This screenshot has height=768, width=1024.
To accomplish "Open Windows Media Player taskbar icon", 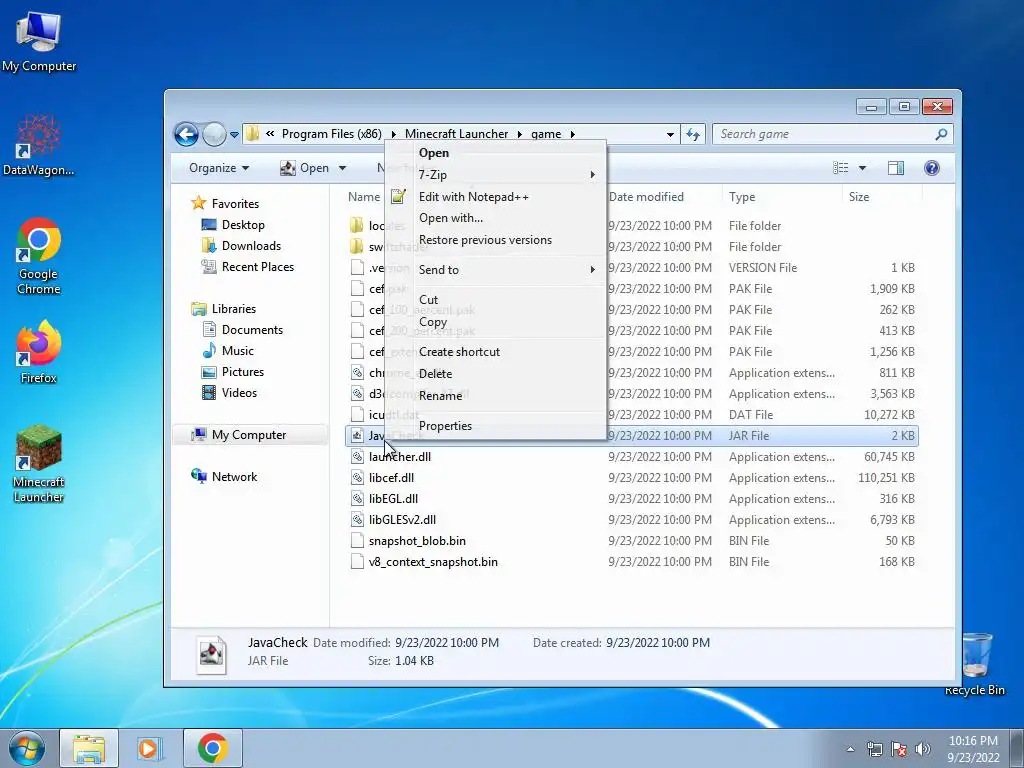I will tap(150, 748).
